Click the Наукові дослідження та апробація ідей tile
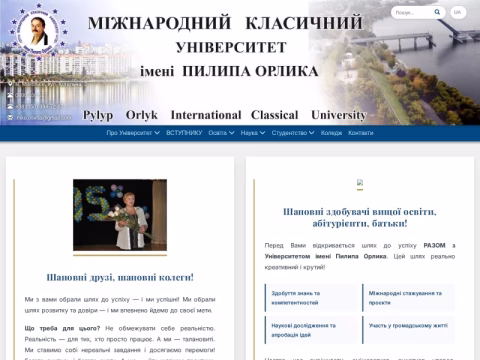This screenshot has width=480, height=360. pyautogui.click(x=311, y=330)
